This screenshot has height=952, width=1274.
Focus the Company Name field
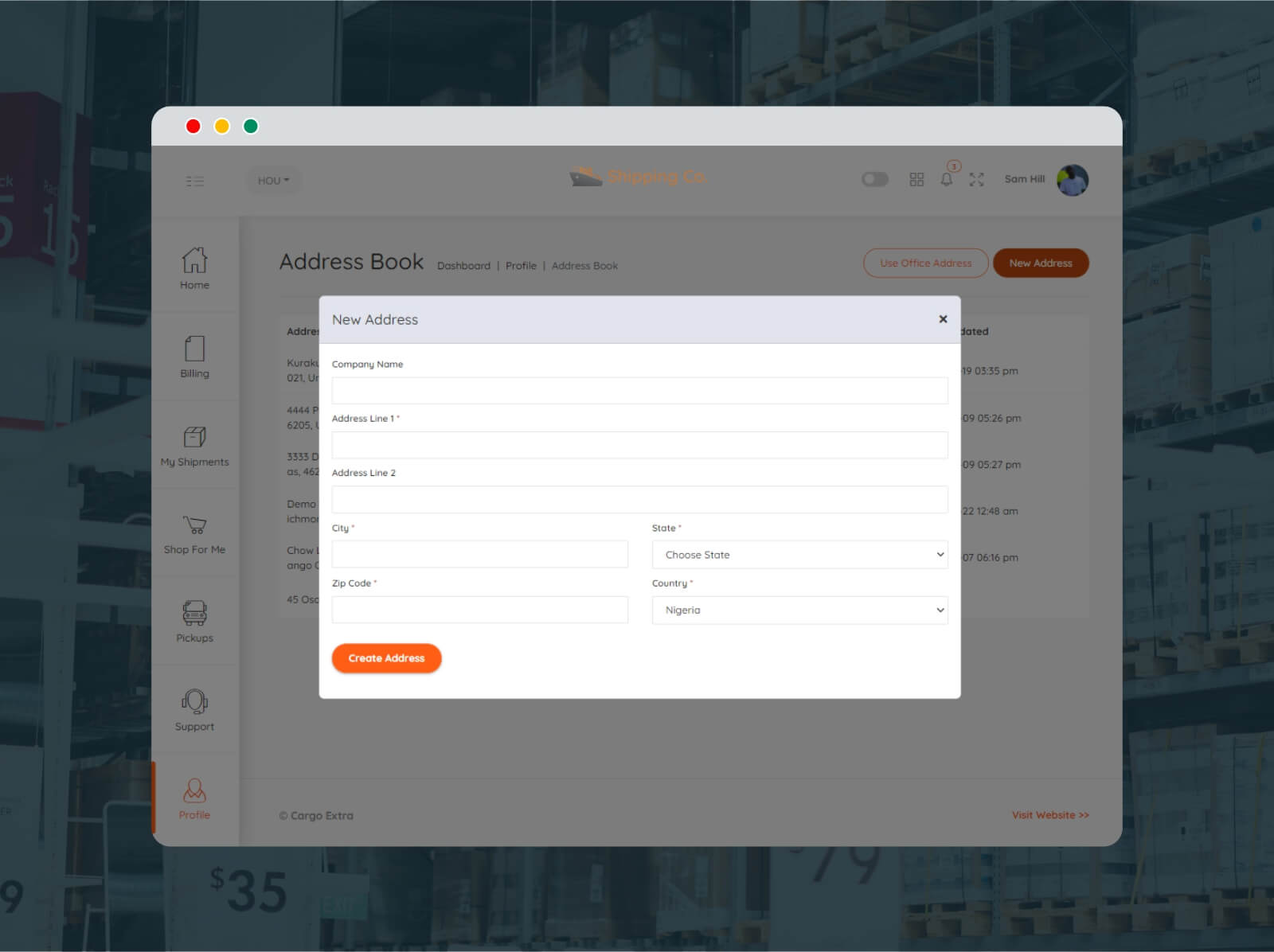[639, 391]
